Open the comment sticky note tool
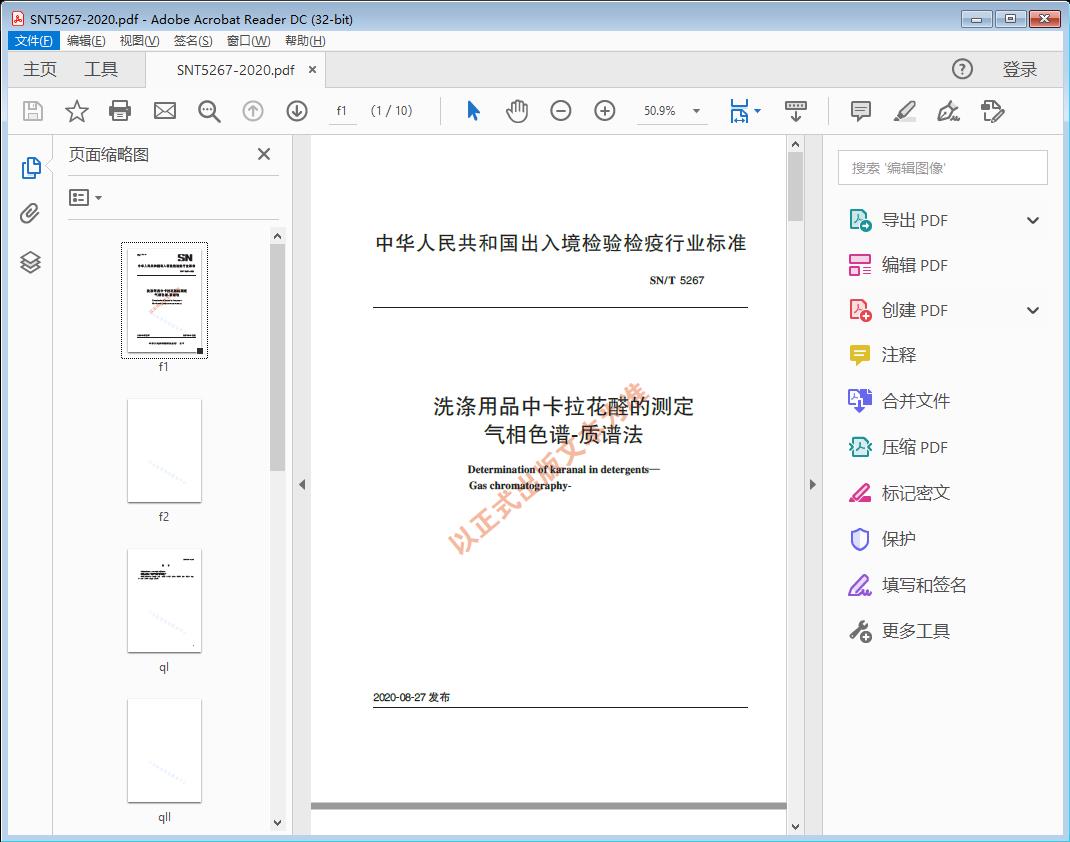This screenshot has width=1070, height=842. (x=860, y=111)
